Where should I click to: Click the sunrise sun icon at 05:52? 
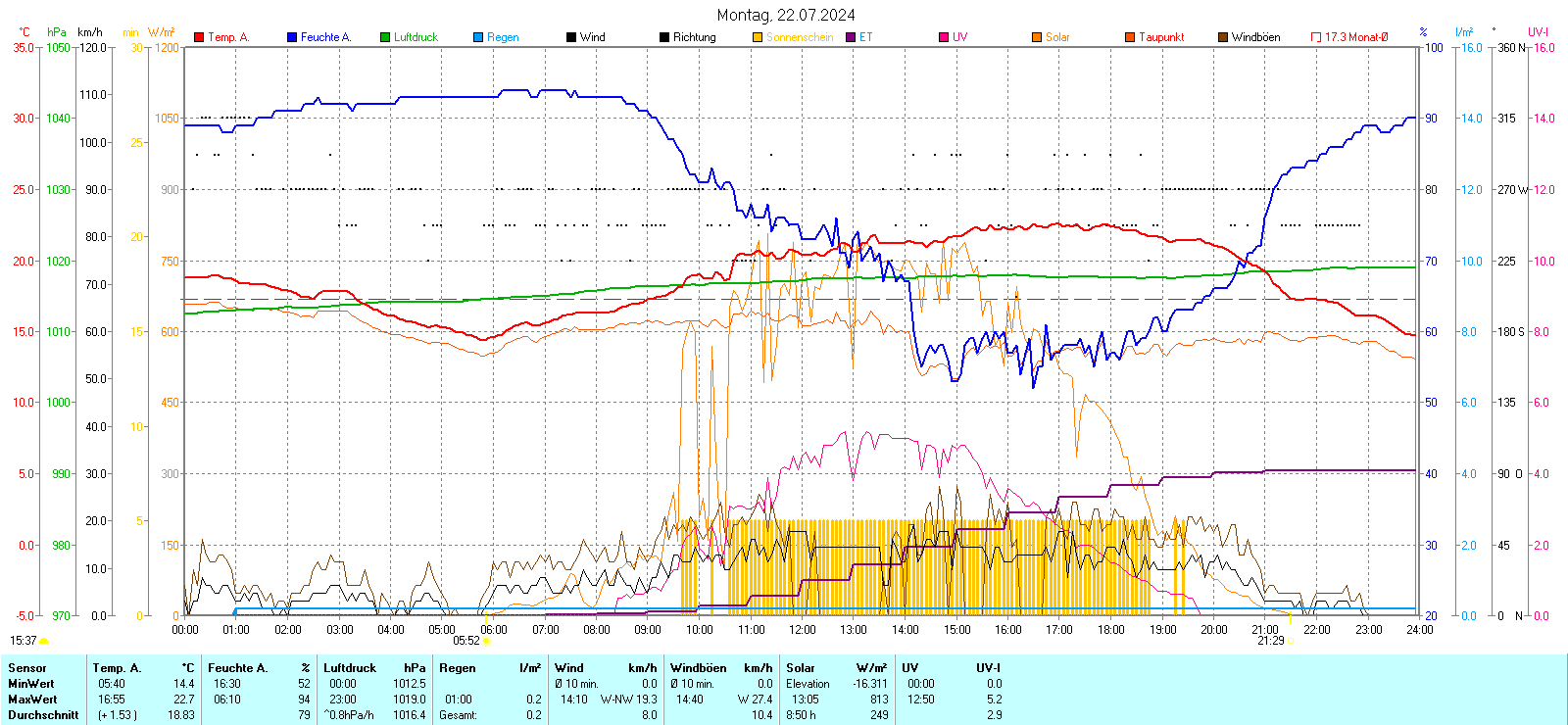487,641
